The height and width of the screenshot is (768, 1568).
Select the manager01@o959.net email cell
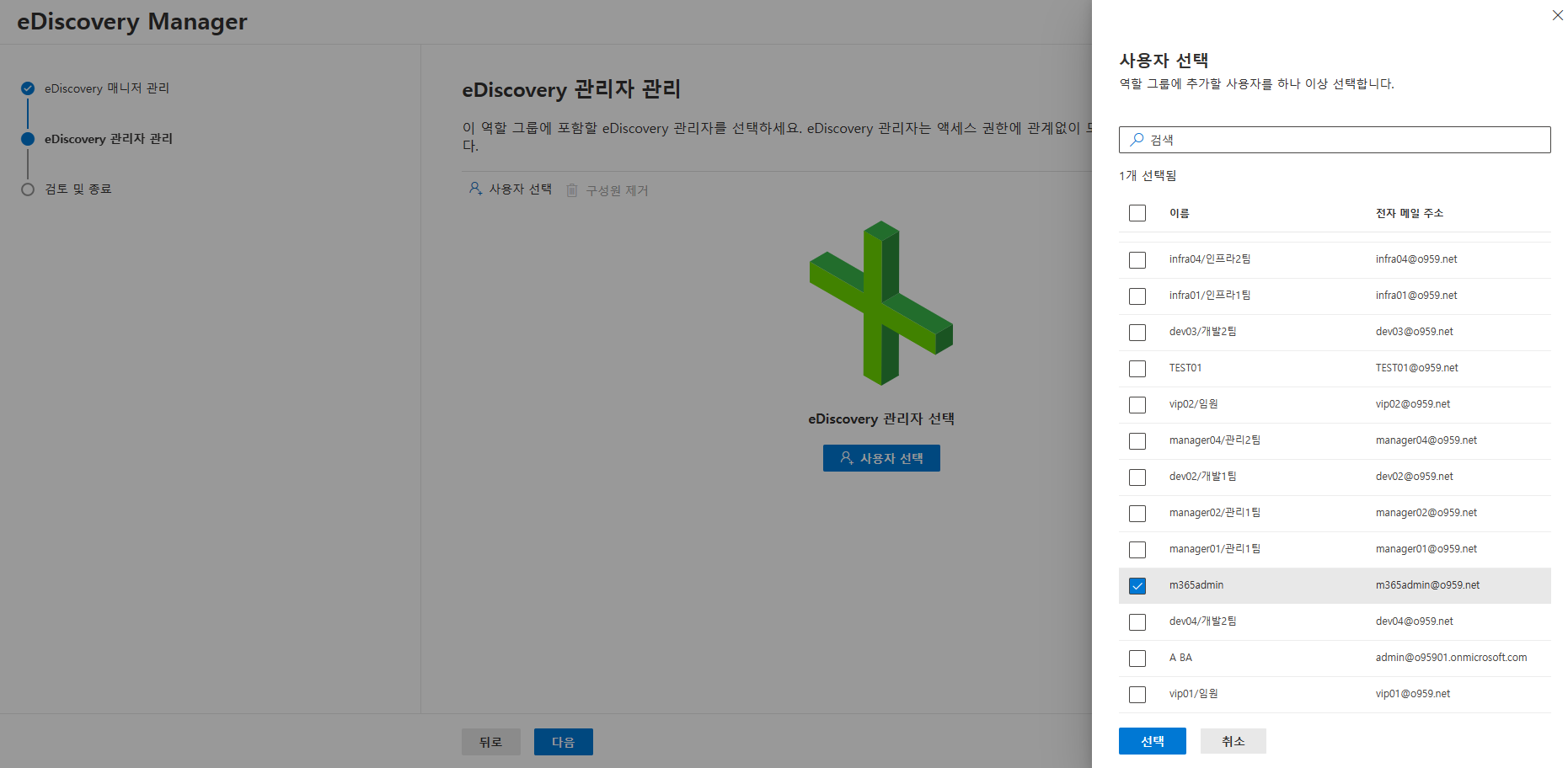[1426, 549]
